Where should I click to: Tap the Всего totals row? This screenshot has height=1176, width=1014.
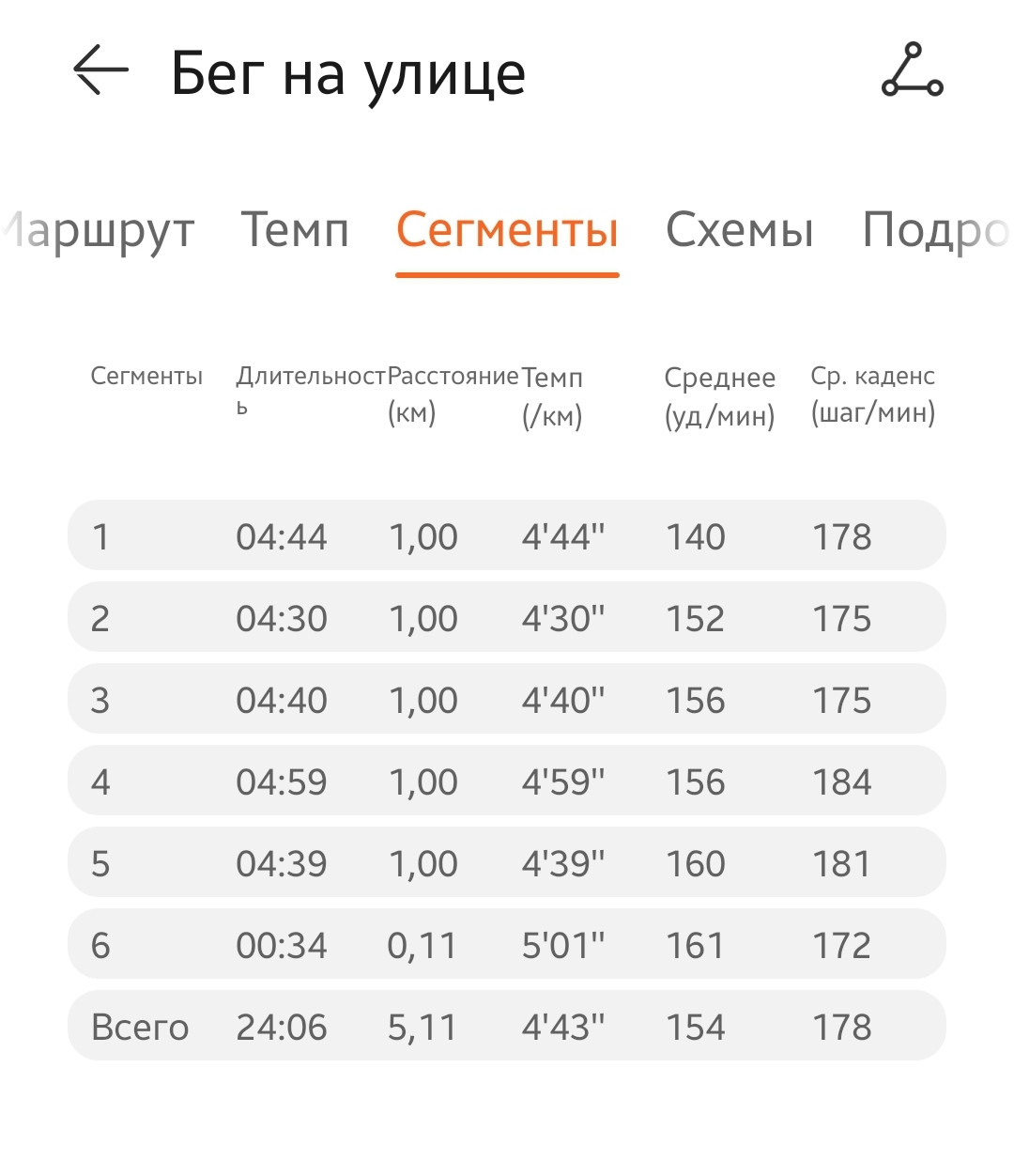(x=507, y=1026)
